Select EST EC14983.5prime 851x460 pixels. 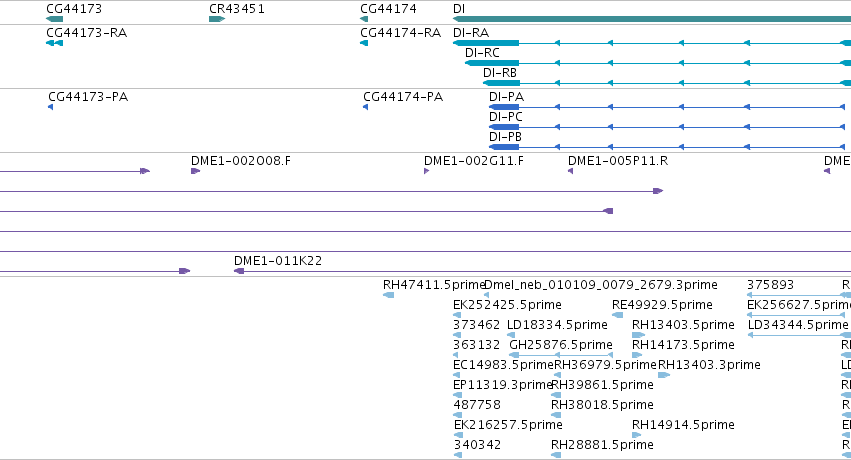[503, 365]
